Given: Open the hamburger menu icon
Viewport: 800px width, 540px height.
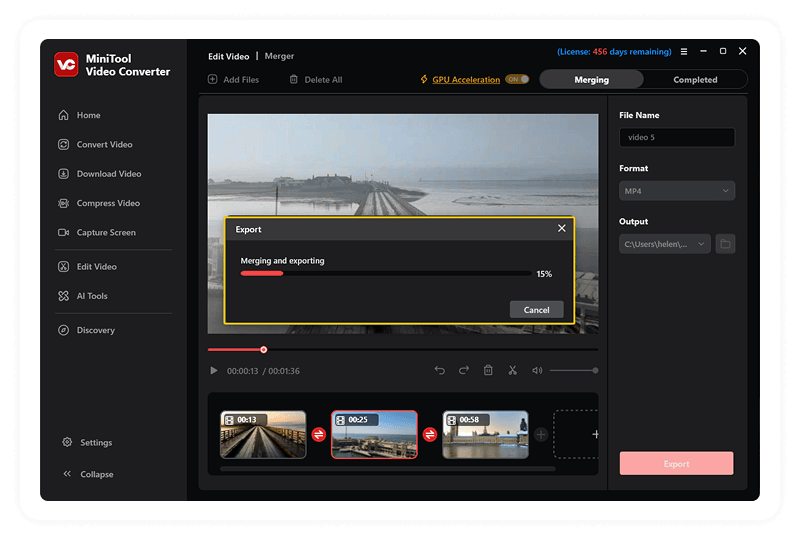Looking at the screenshot, I should [x=684, y=52].
